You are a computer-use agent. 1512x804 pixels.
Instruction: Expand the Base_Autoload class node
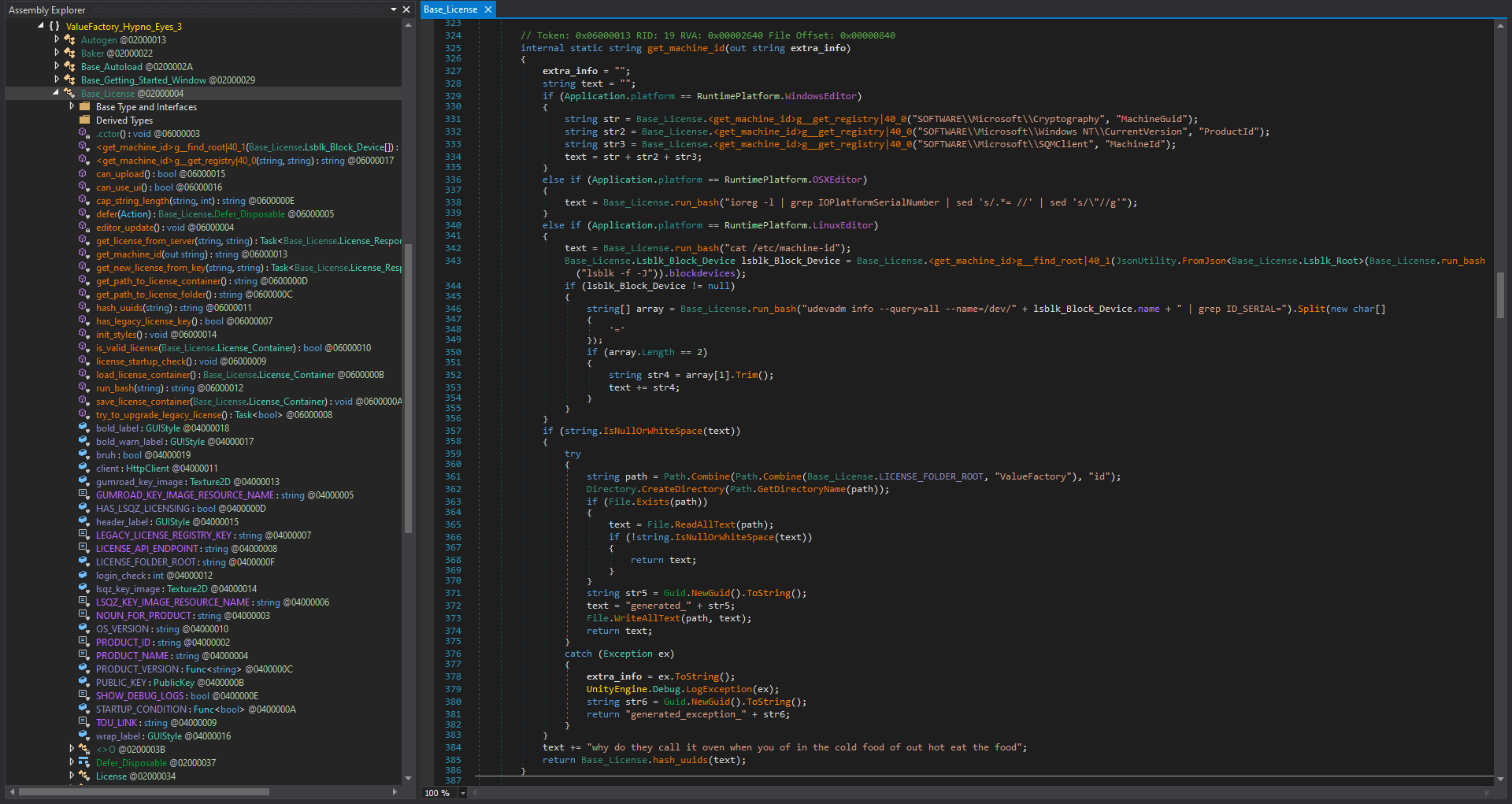(57, 66)
